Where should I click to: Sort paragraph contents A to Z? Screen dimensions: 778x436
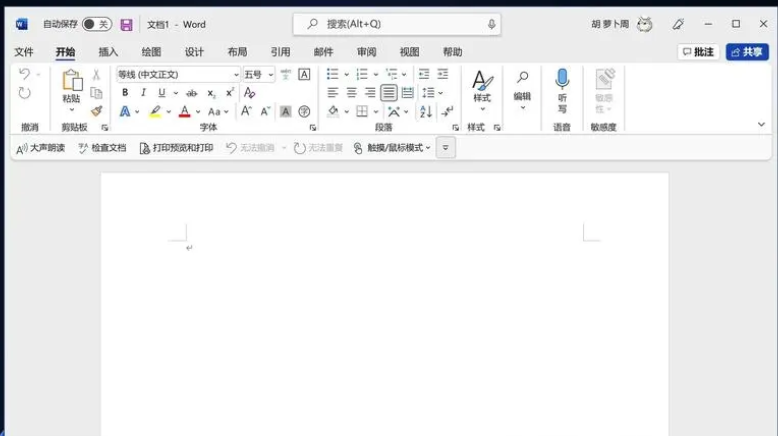[x=426, y=112]
